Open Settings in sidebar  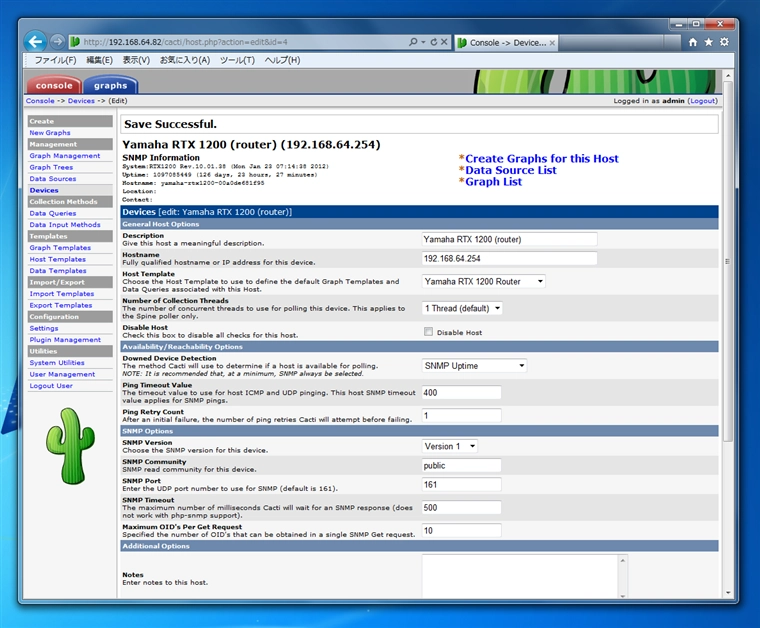(x=44, y=328)
